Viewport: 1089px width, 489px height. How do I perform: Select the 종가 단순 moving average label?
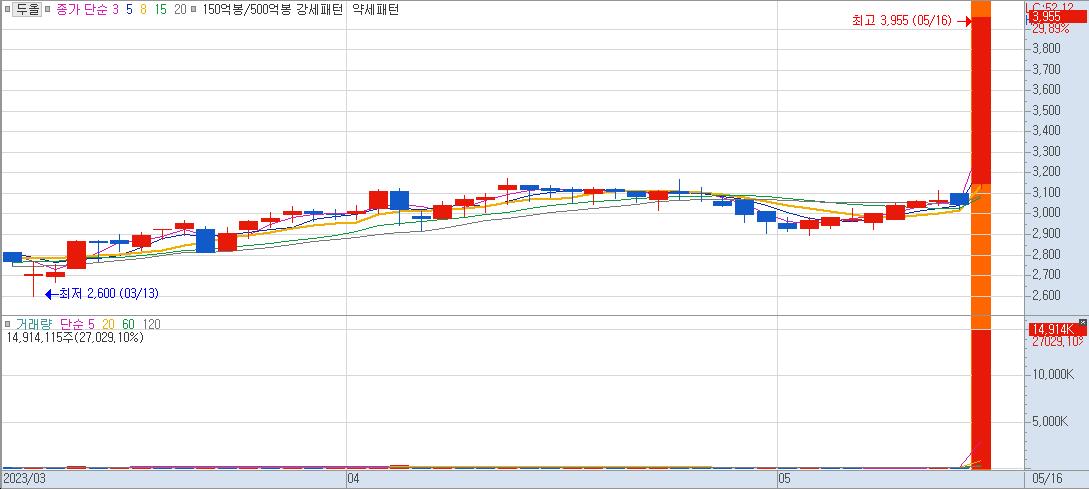(82, 11)
